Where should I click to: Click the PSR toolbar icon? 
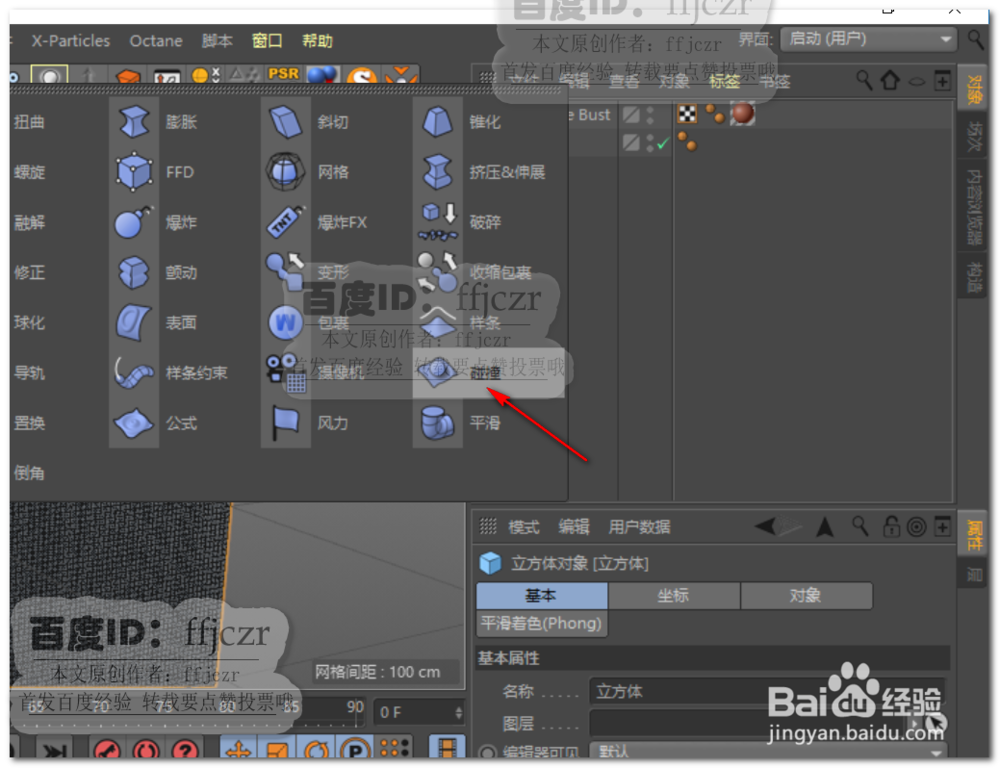click(284, 74)
